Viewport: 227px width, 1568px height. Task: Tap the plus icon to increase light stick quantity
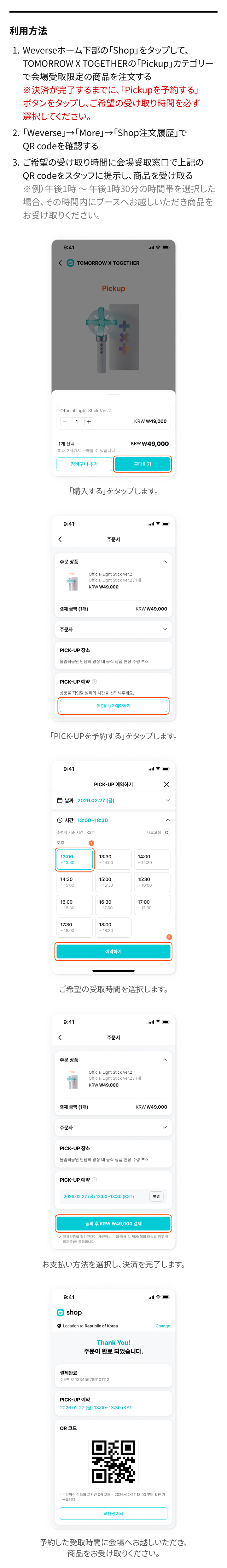(x=89, y=421)
